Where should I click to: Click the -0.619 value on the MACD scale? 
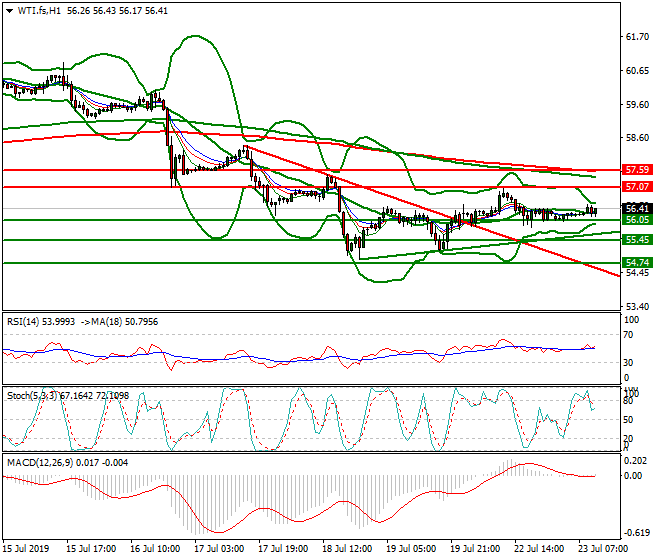636,533
